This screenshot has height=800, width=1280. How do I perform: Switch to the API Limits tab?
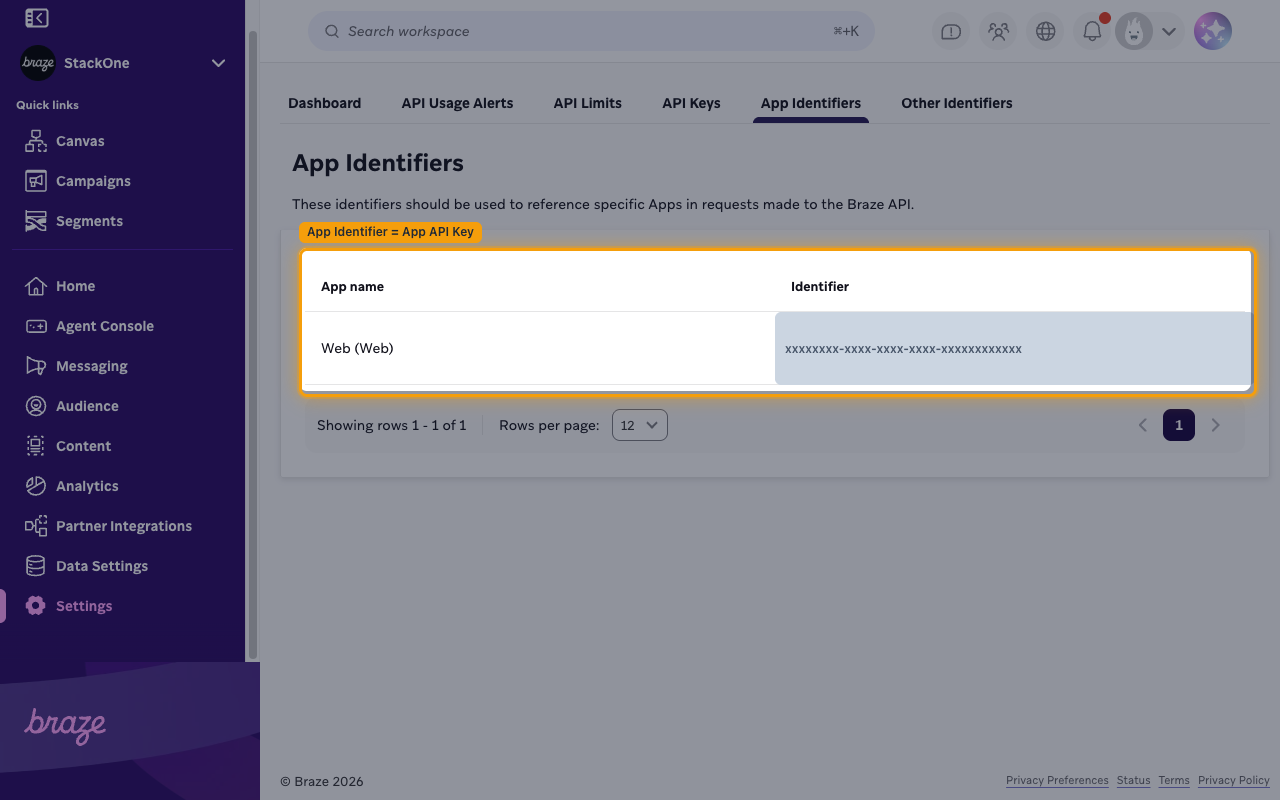pos(587,103)
